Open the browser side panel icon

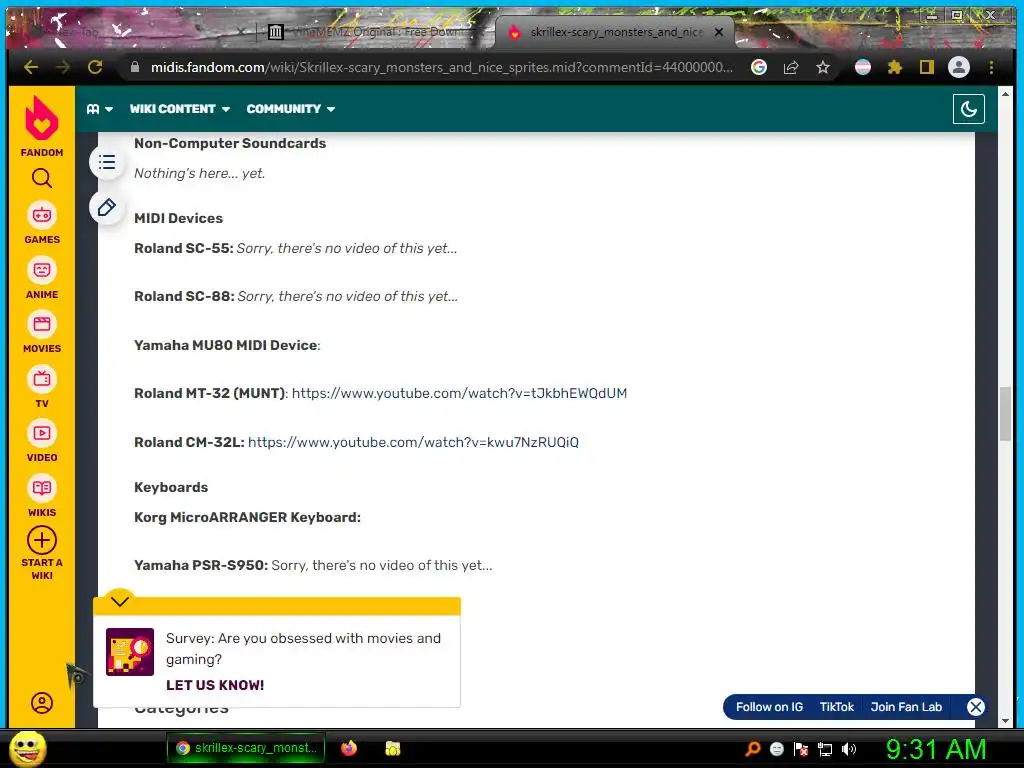[x=927, y=67]
